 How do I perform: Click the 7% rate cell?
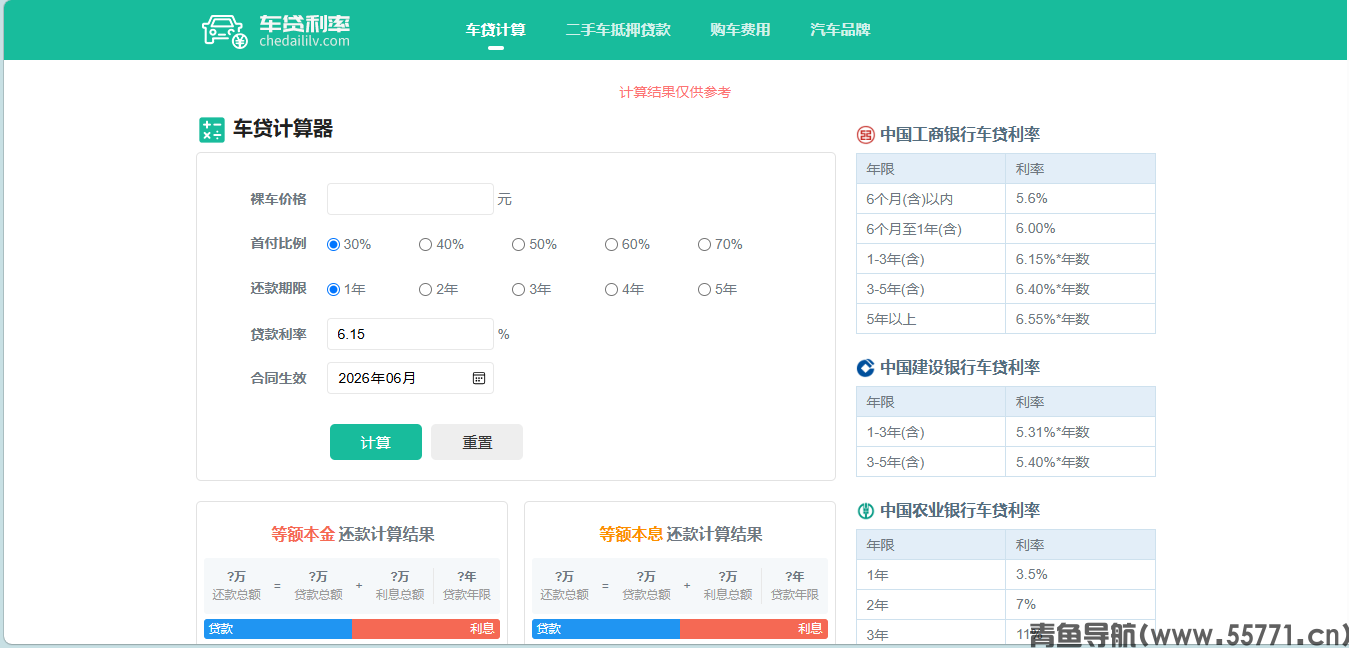tap(1080, 605)
